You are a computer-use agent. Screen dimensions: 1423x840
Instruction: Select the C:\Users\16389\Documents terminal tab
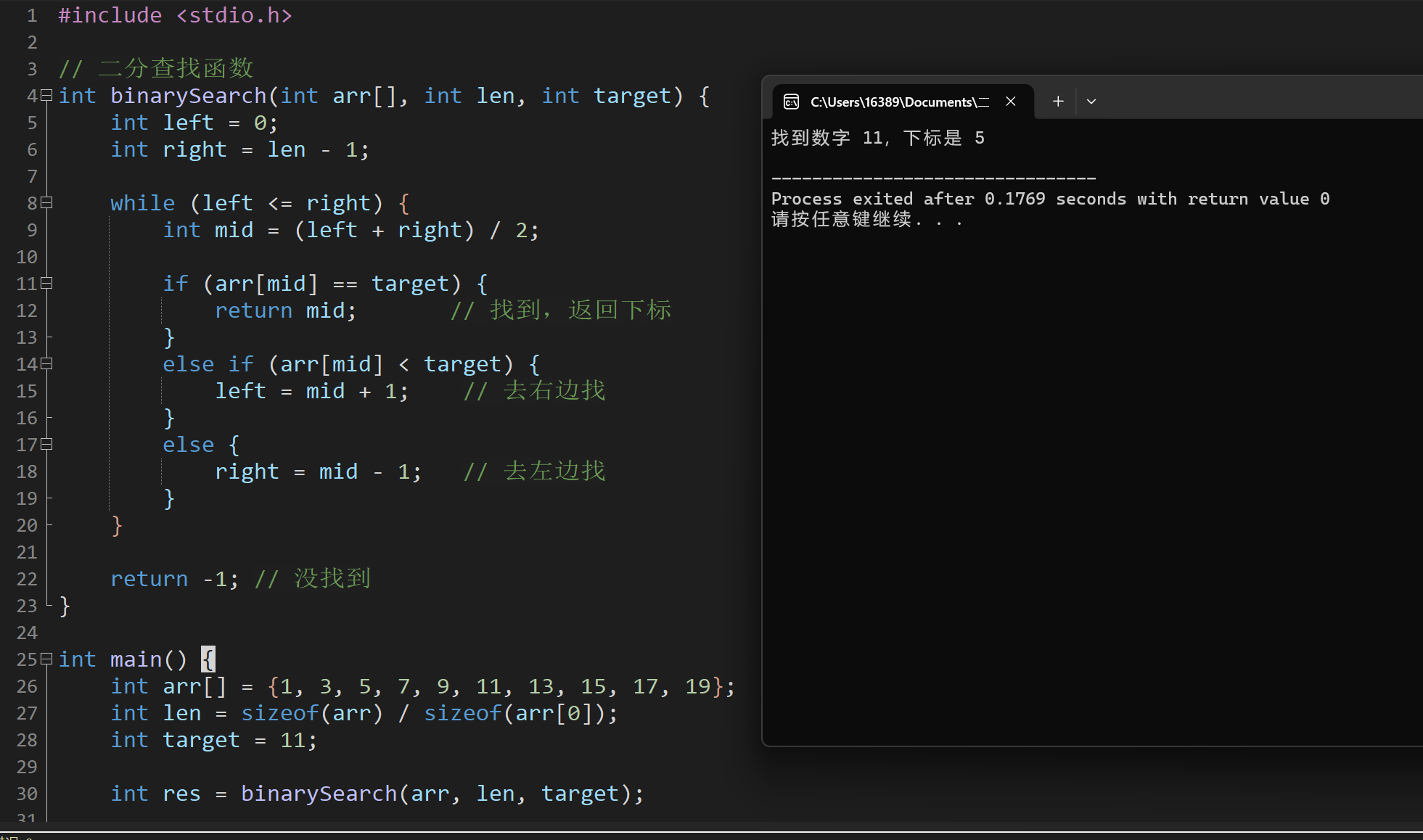(898, 102)
